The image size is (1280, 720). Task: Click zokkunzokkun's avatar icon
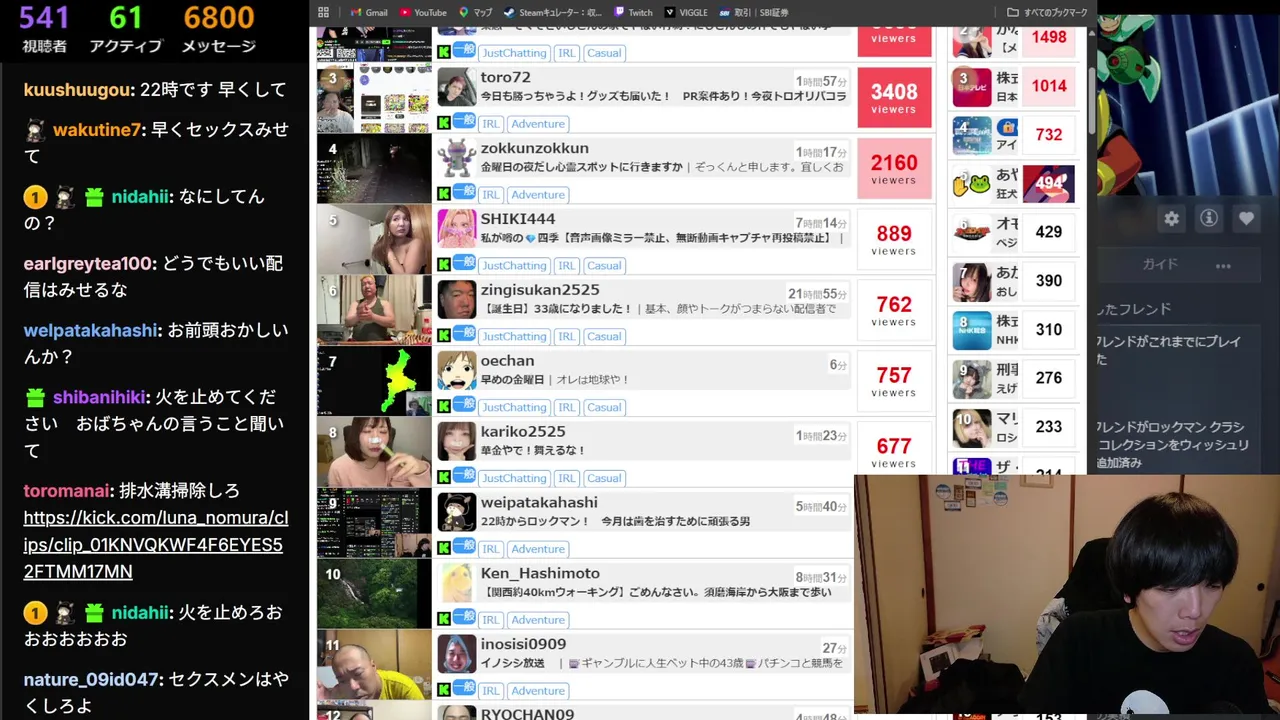457,159
